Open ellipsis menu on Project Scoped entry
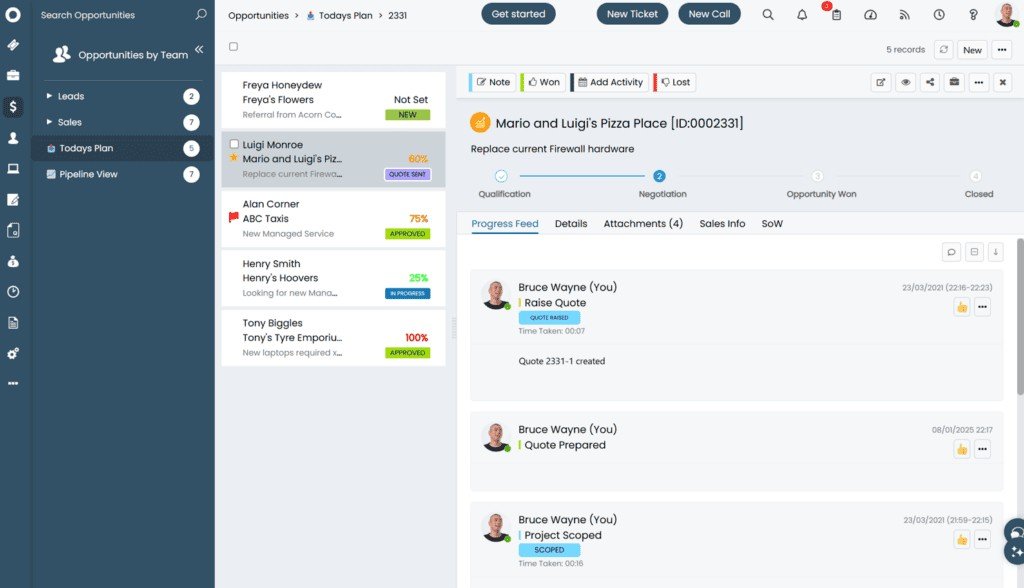This screenshot has height=588, width=1024. 982,540
